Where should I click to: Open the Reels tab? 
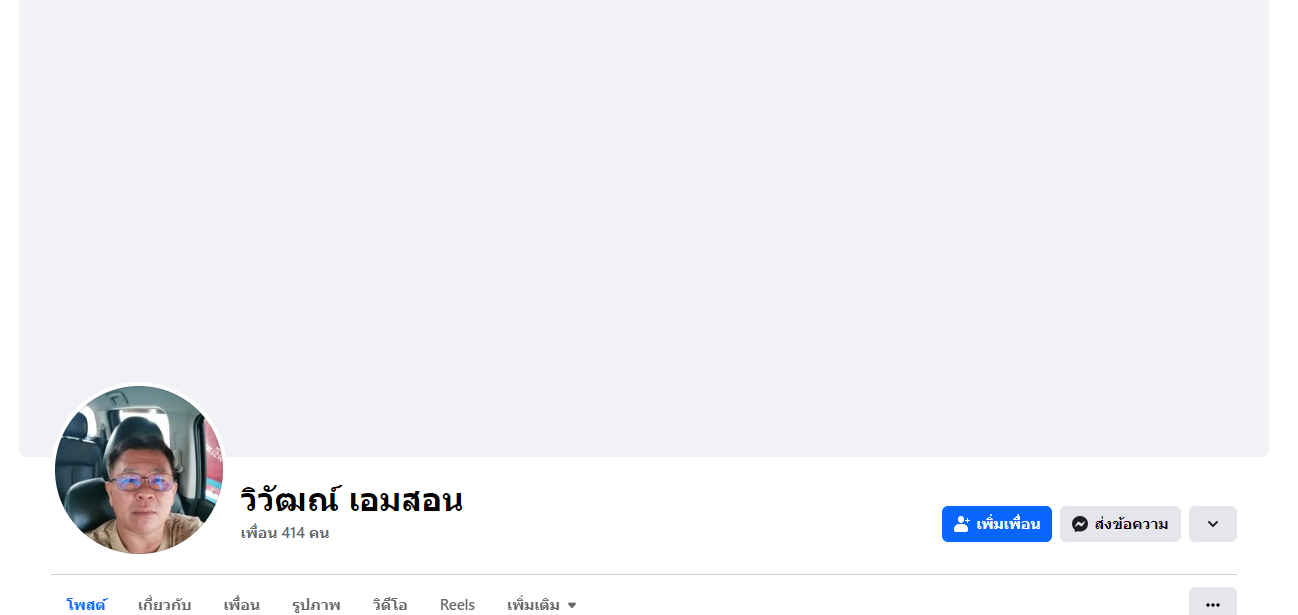(457, 604)
